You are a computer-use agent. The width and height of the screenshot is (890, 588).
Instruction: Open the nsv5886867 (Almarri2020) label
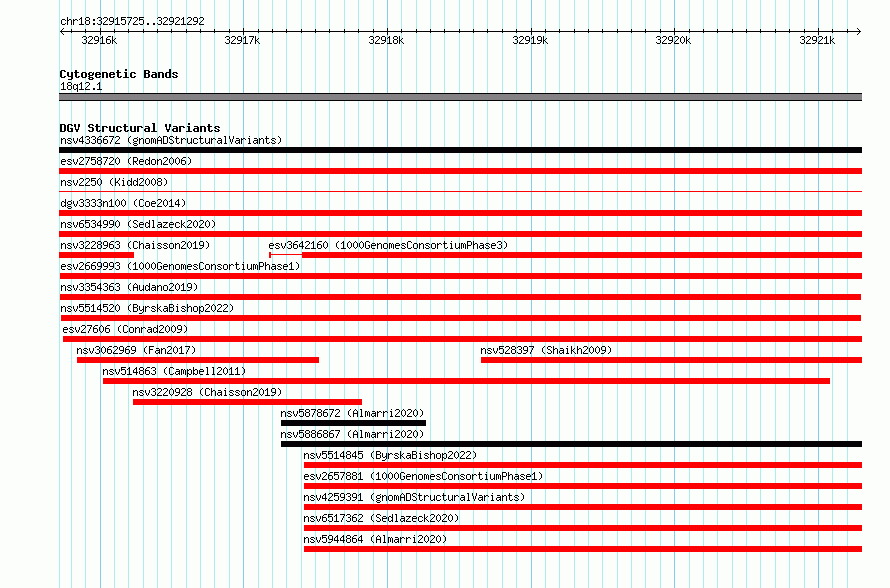[352, 434]
